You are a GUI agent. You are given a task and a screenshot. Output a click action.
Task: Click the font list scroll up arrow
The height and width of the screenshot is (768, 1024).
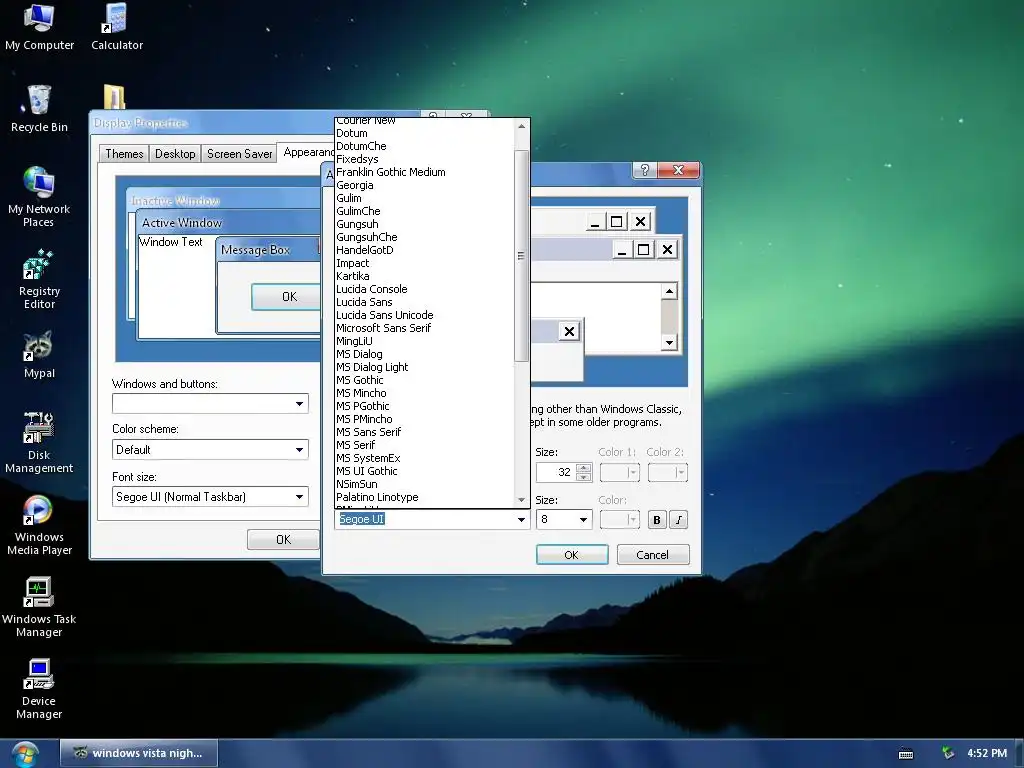tap(521, 126)
